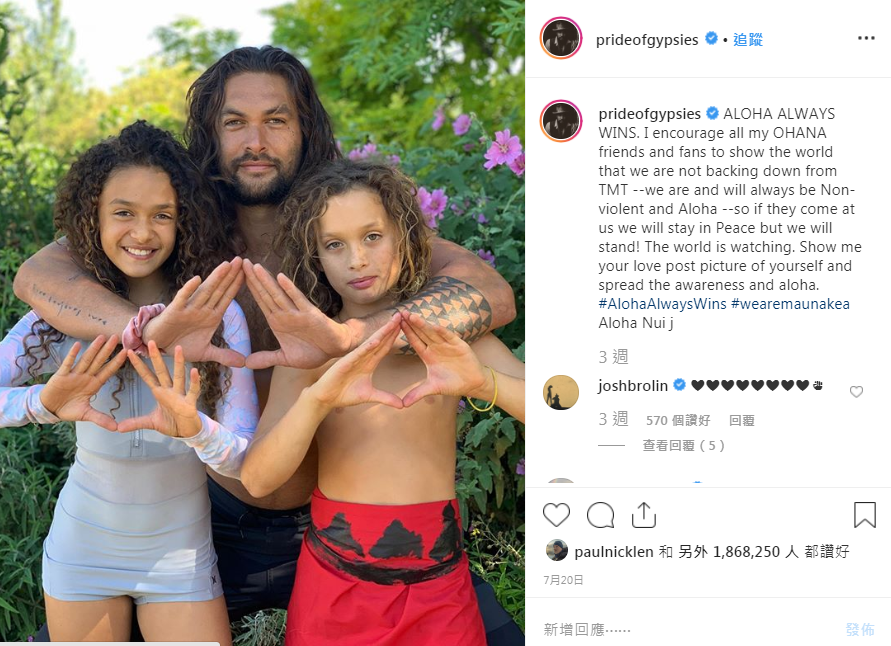Open joshbrolin's profile picture
The image size is (891, 646).
click(x=561, y=392)
